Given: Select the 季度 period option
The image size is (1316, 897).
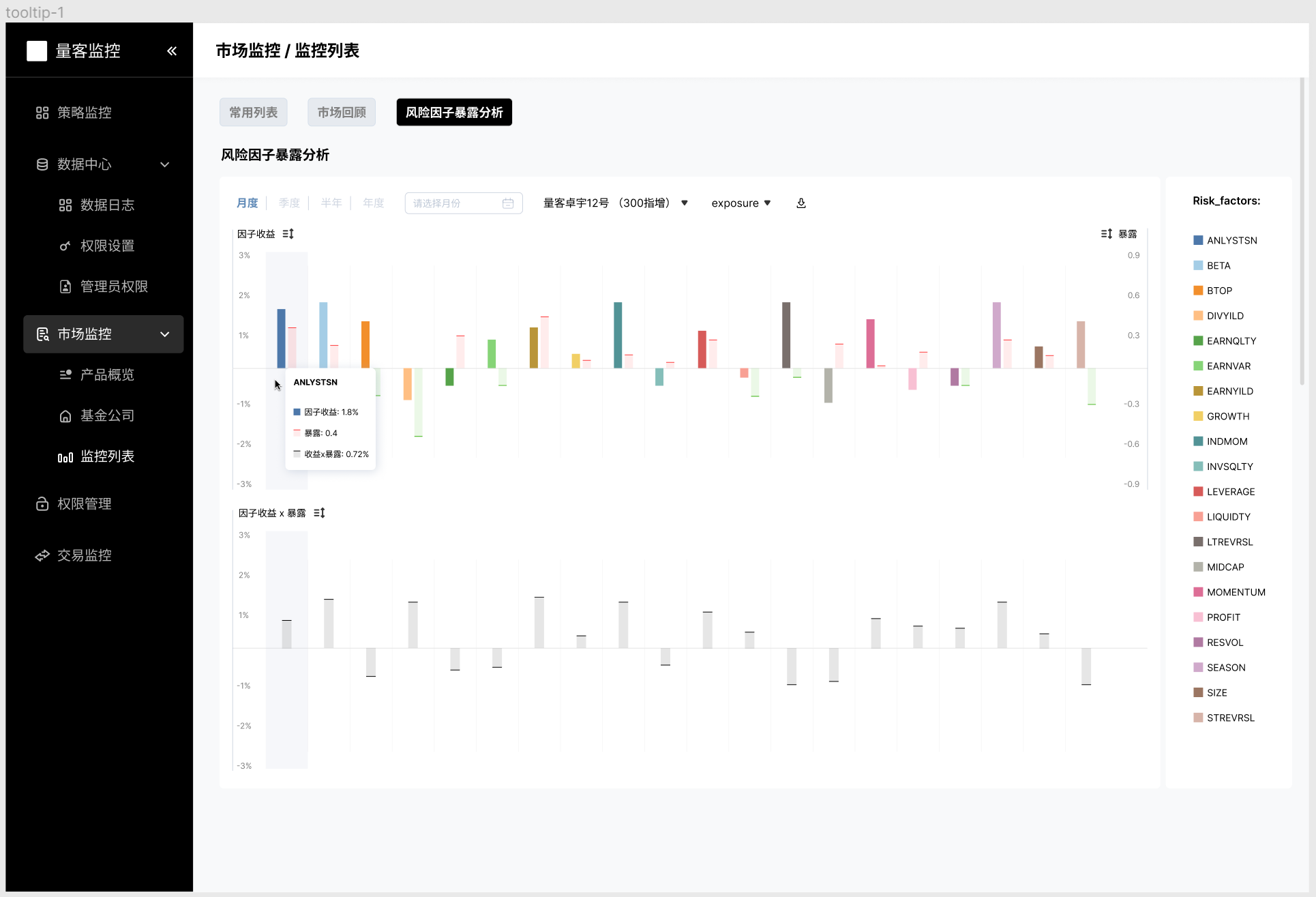Looking at the screenshot, I should point(289,203).
